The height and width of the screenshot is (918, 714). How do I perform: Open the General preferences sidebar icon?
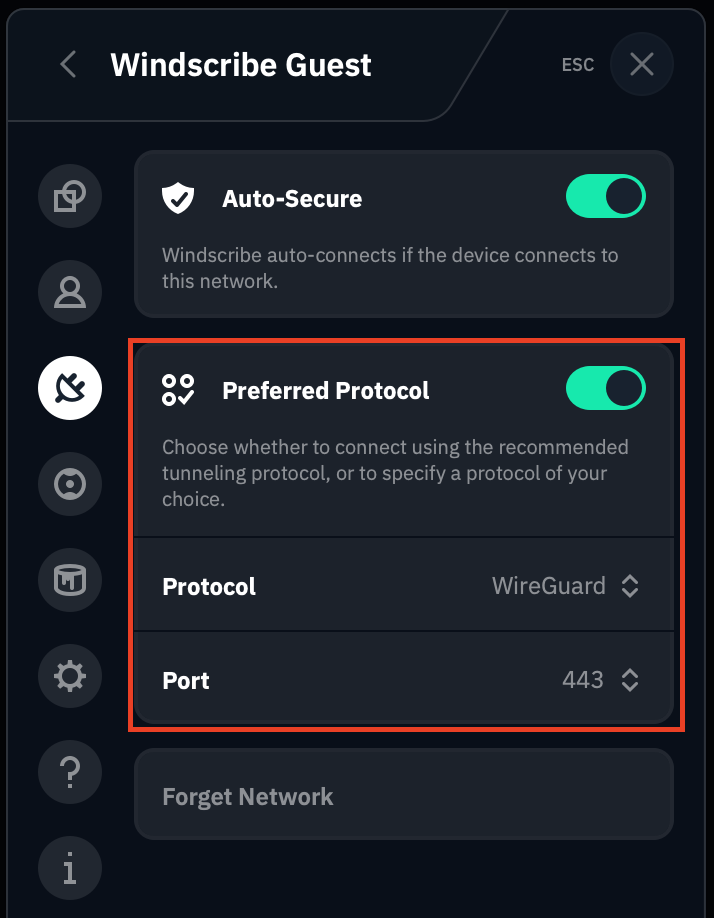(x=70, y=196)
